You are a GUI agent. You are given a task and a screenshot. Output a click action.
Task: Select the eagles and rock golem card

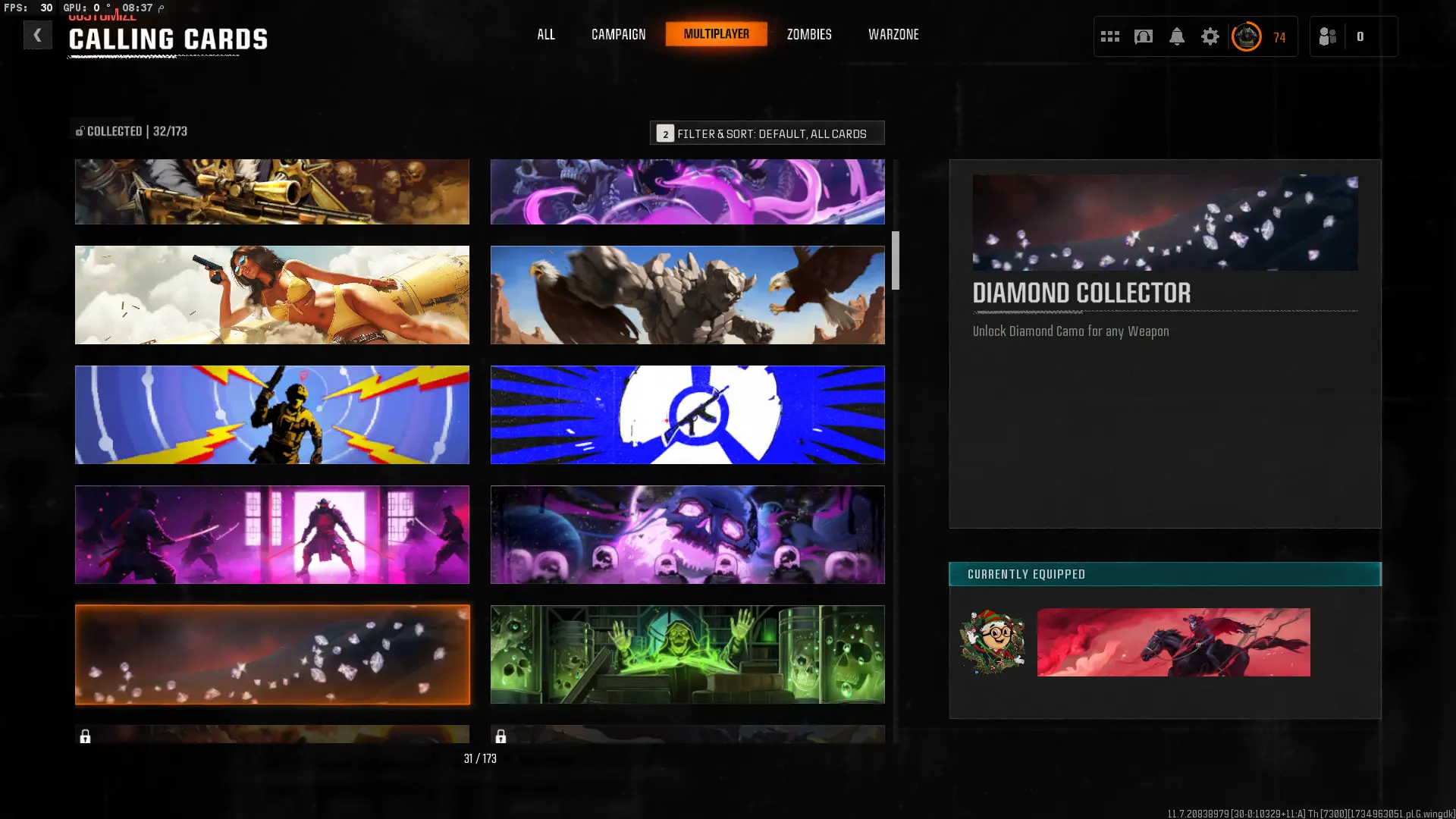687,295
